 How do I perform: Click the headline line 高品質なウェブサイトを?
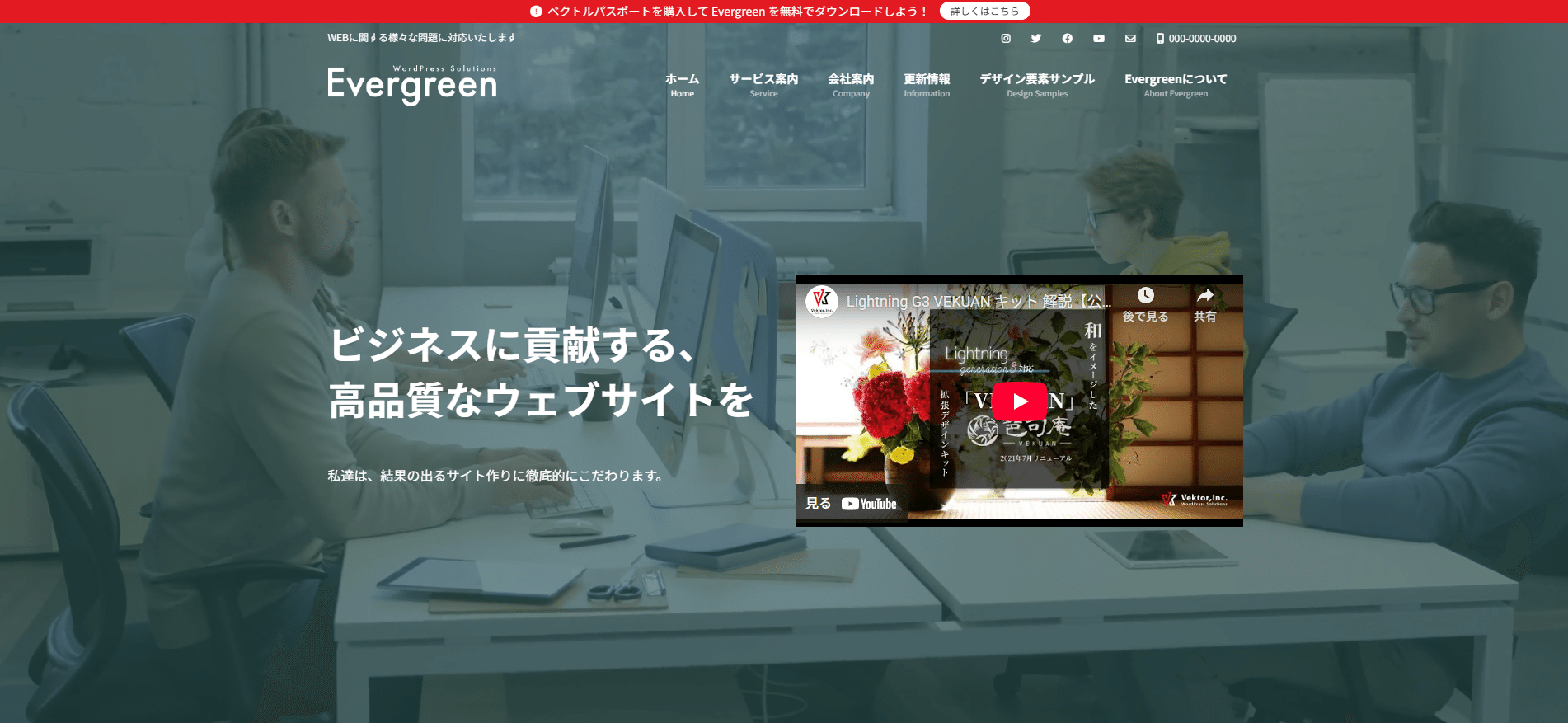point(541,401)
